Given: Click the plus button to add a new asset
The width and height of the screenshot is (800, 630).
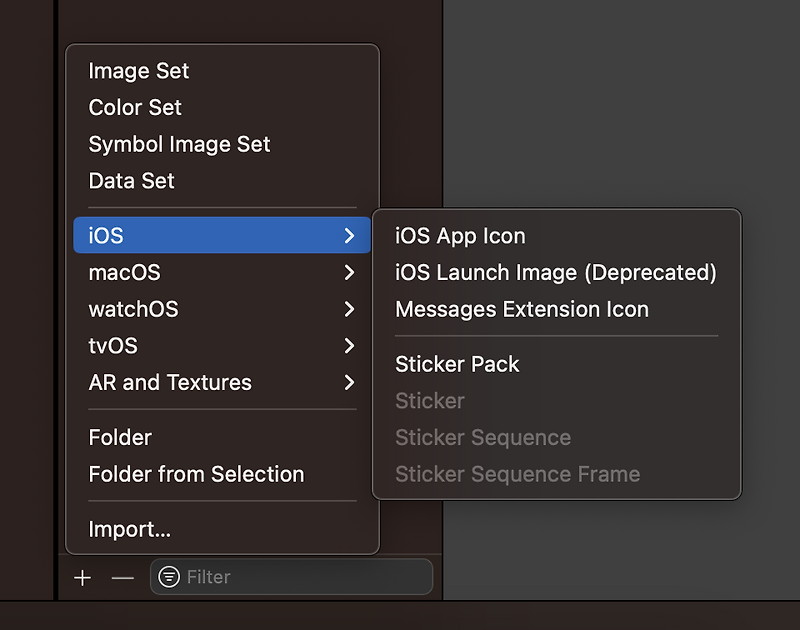Looking at the screenshot, I should pos(82,577).
